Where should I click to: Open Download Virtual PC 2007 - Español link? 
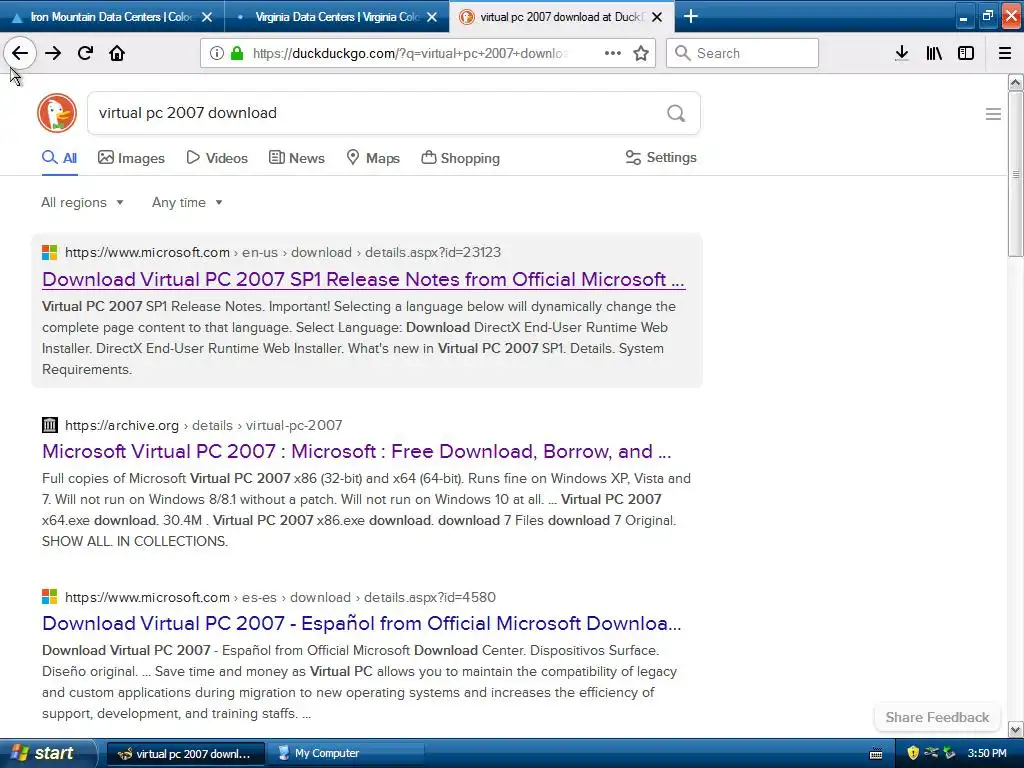(362, 624)
